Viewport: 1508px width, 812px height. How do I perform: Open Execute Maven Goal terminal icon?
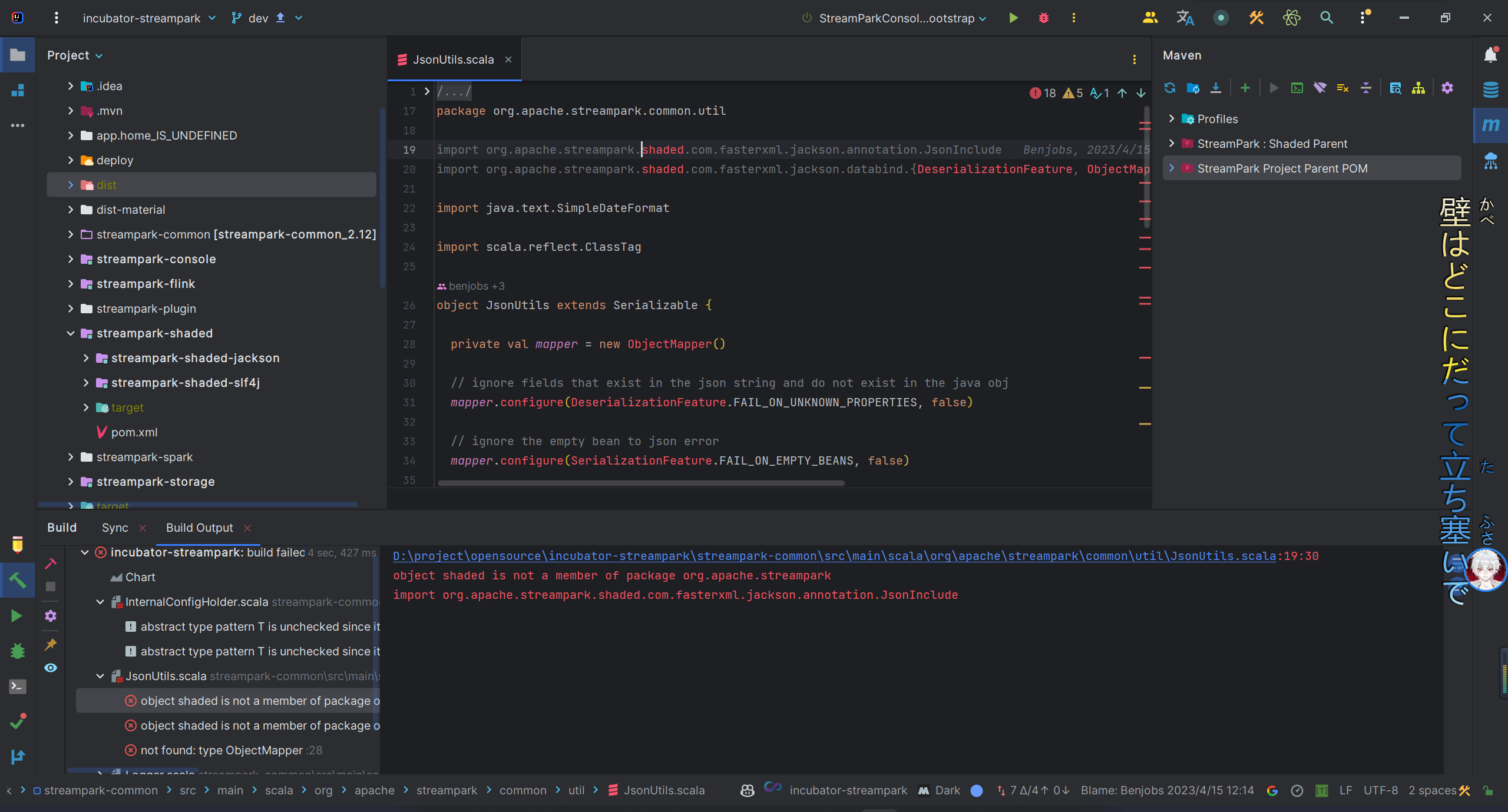click(1297, 88)
